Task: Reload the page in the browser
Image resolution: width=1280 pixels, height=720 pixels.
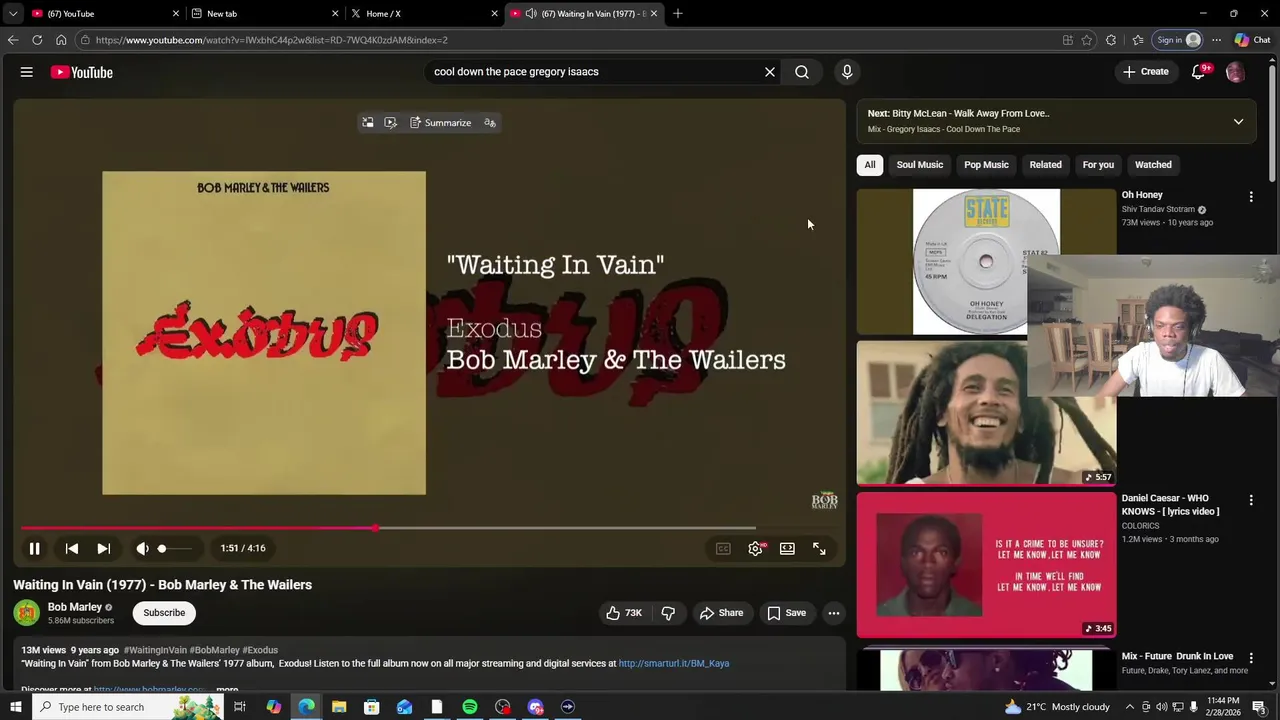Action: tap(37, 40)
